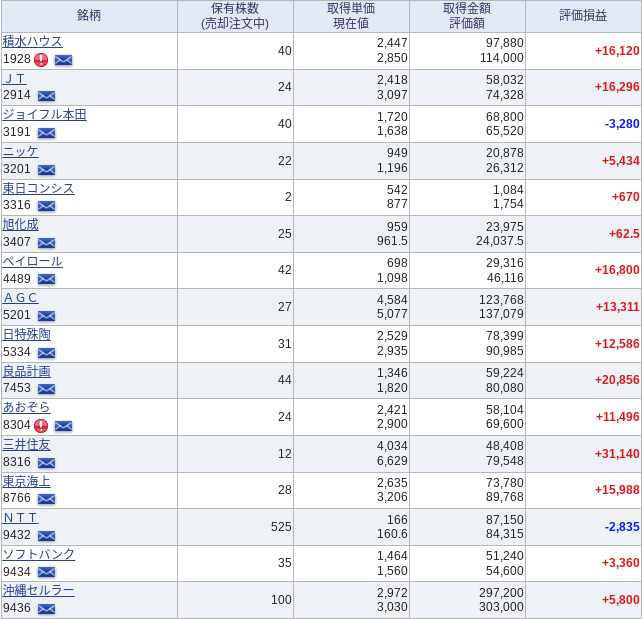Click the mail icon next to 9436
Image resolution: width=642 pixels, height=619 pixels.
[x=46, y=609]
